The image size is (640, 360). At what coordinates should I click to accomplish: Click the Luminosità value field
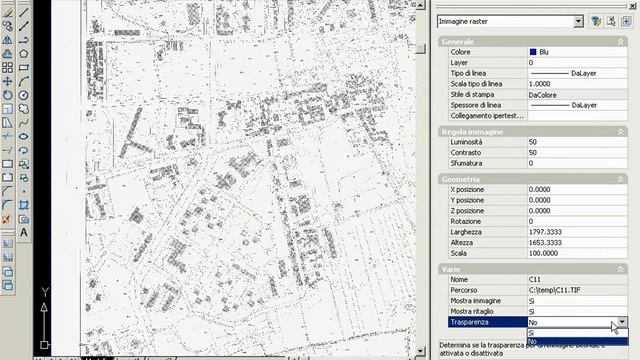tap(578, 142)
